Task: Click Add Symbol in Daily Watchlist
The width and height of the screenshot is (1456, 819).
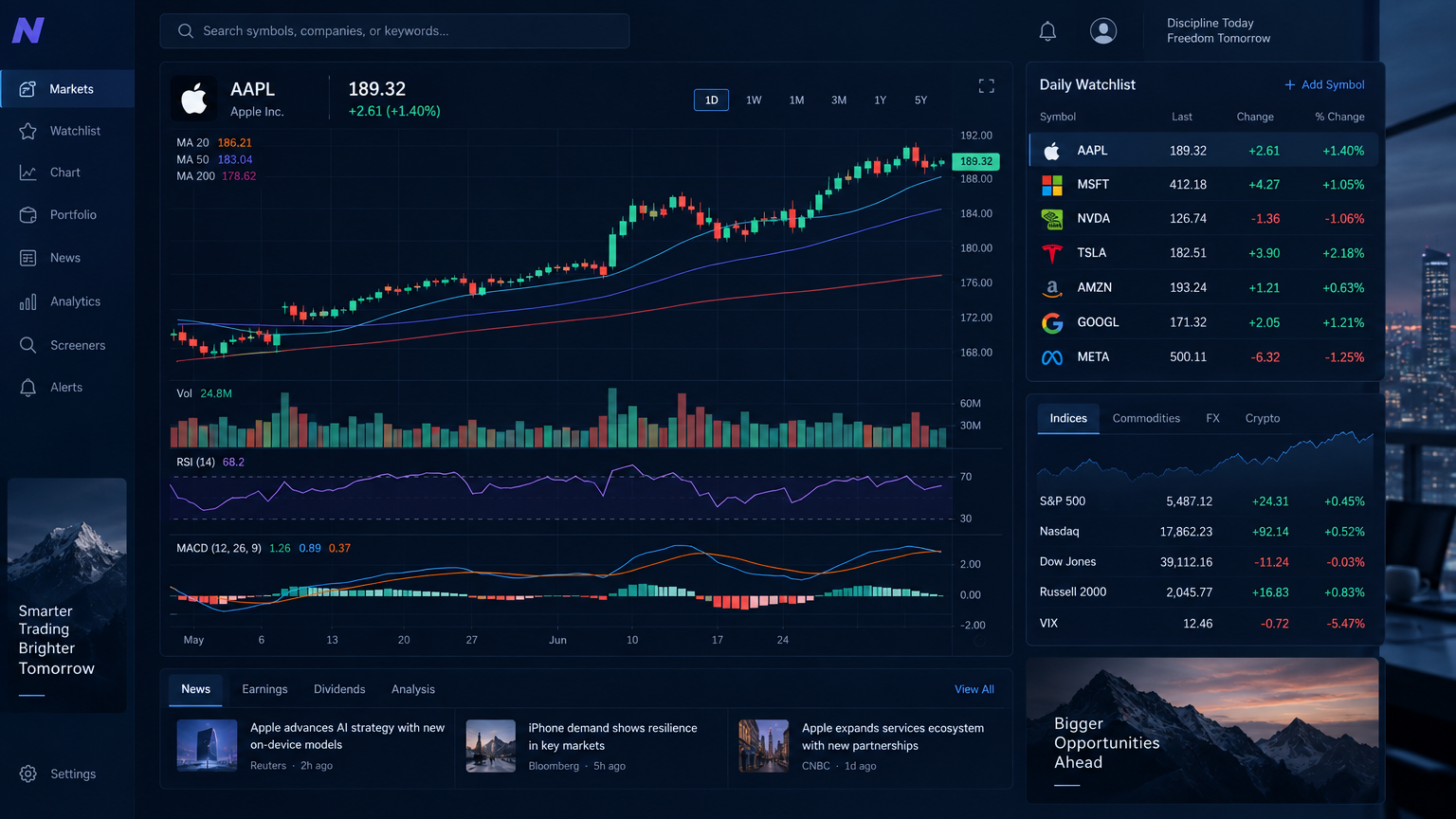Action: 1324,84
